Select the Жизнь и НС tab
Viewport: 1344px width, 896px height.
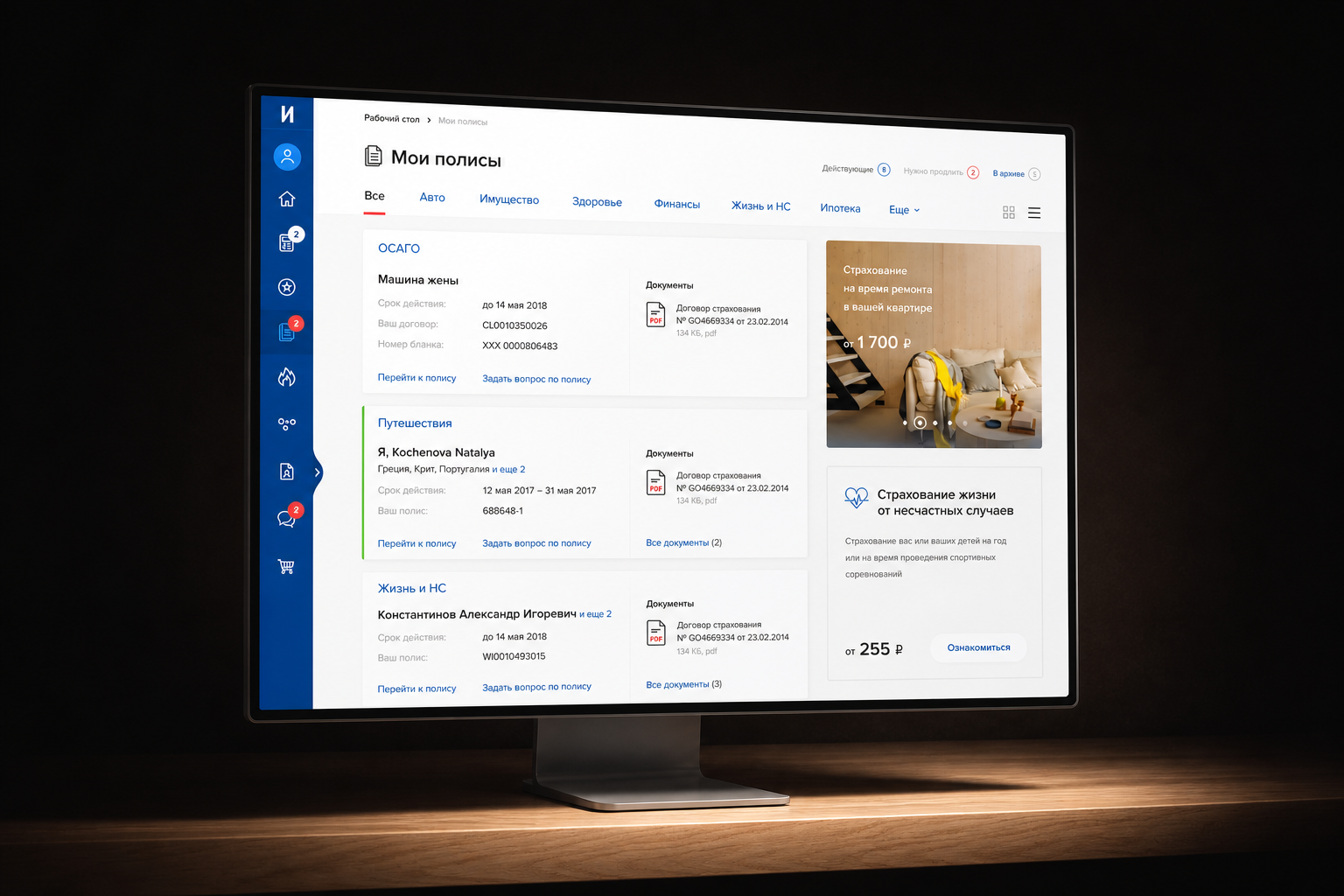point(761,206)
